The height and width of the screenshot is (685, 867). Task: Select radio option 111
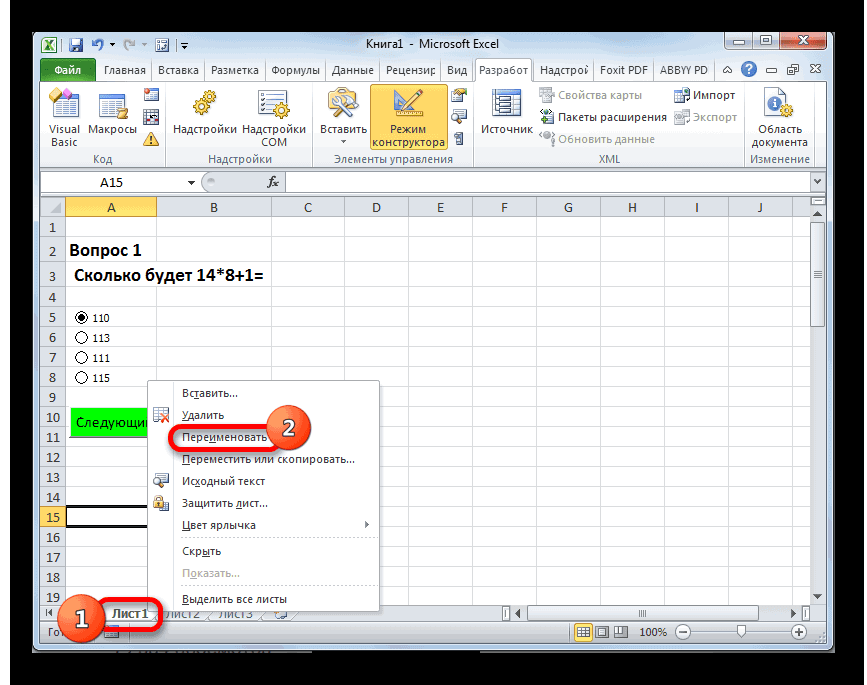[81, 357]
